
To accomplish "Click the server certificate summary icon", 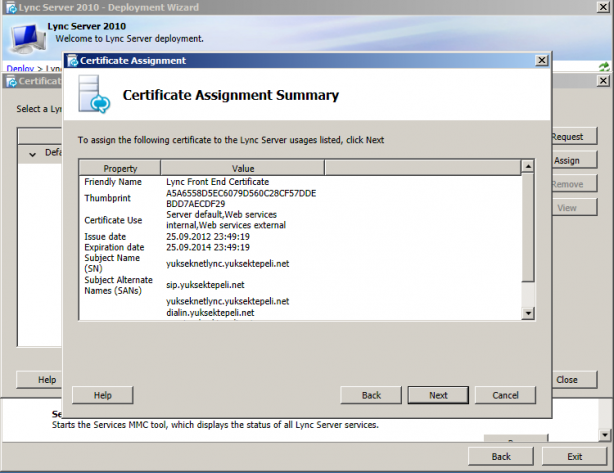I will [x=94, y=94].
